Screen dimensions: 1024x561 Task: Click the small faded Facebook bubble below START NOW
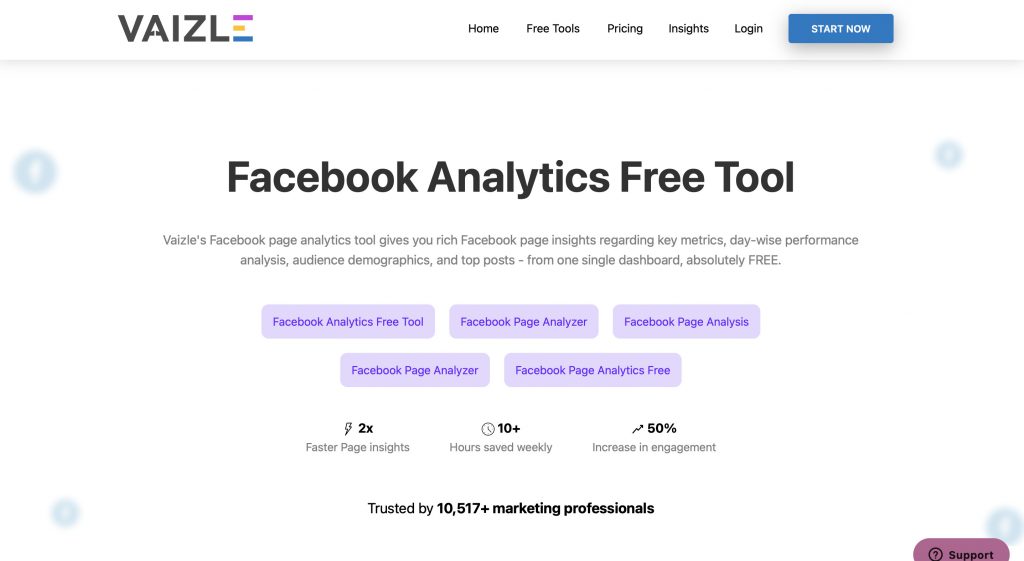[x=949, y=155]
